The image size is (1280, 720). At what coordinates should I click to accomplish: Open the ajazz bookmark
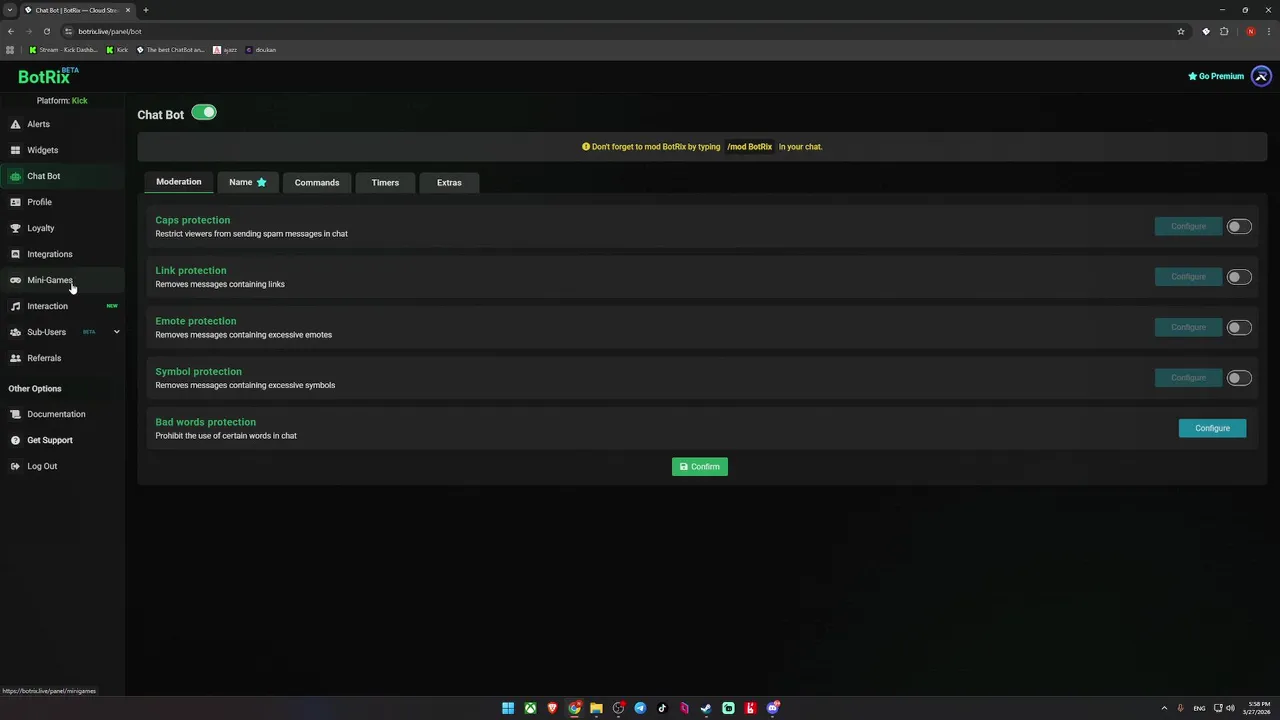coord(225,50)
